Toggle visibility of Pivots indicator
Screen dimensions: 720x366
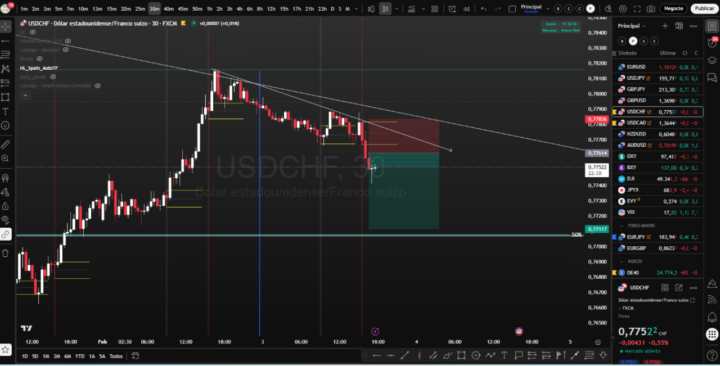(39, 59)
